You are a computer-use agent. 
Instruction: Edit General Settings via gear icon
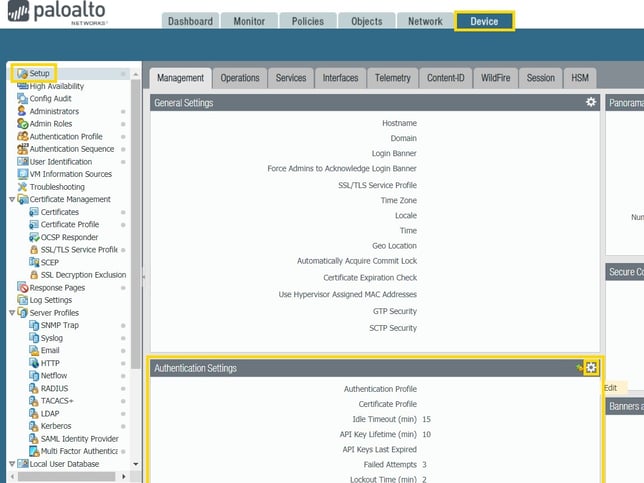tap(591, 102)
